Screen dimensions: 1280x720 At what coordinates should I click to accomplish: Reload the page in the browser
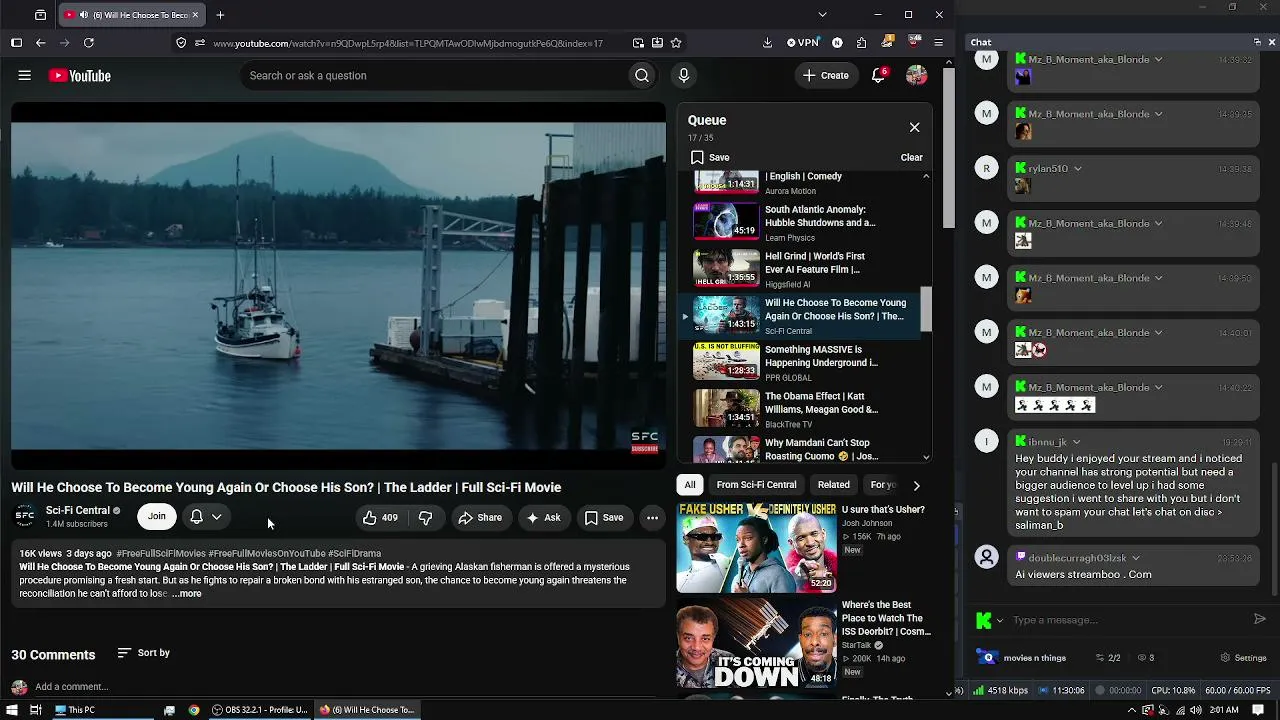89,43
